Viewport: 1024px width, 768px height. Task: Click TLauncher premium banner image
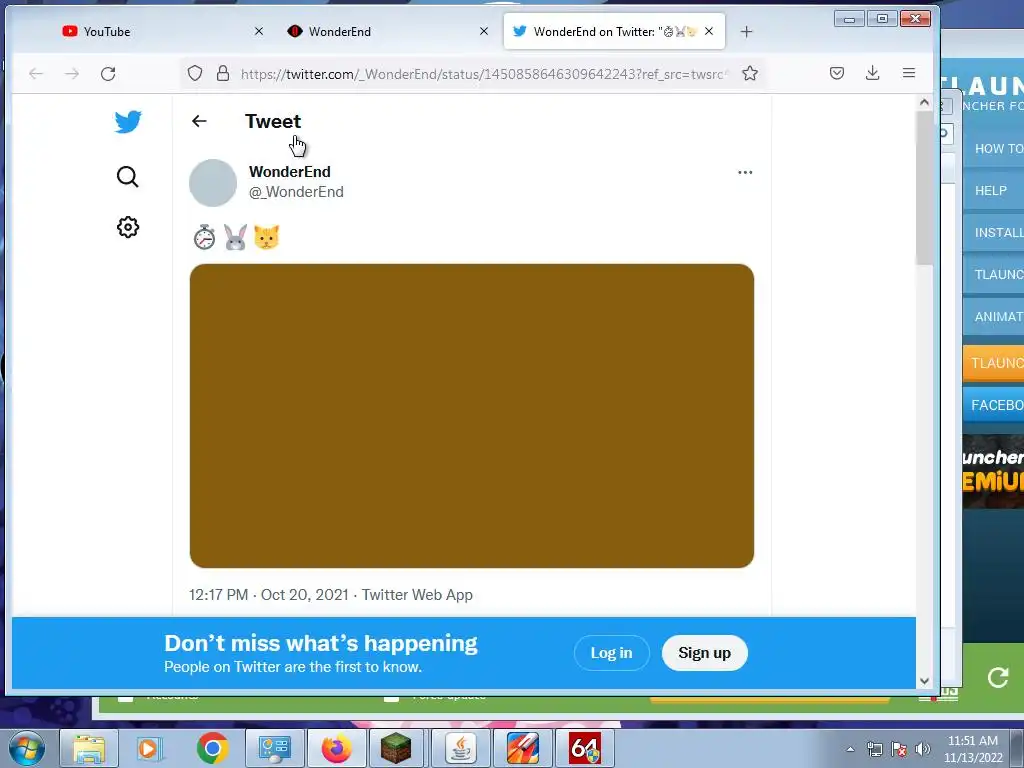point(993,472)
